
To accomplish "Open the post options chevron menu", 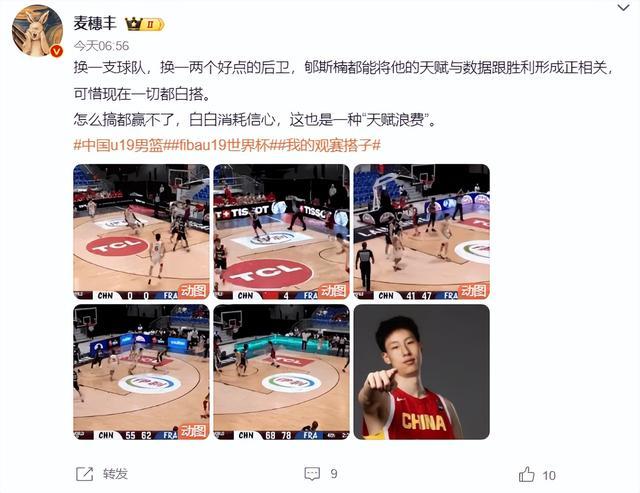I will [623, 7].
